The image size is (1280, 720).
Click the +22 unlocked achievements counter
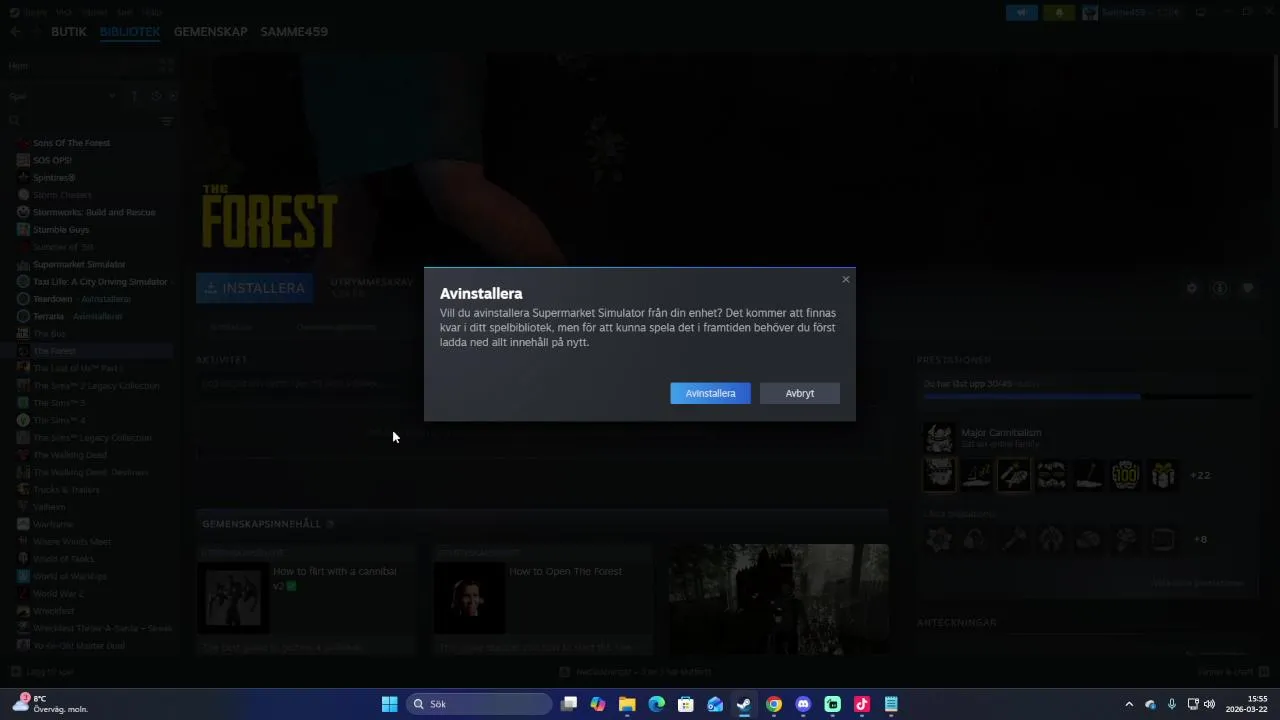(1200, 475)
